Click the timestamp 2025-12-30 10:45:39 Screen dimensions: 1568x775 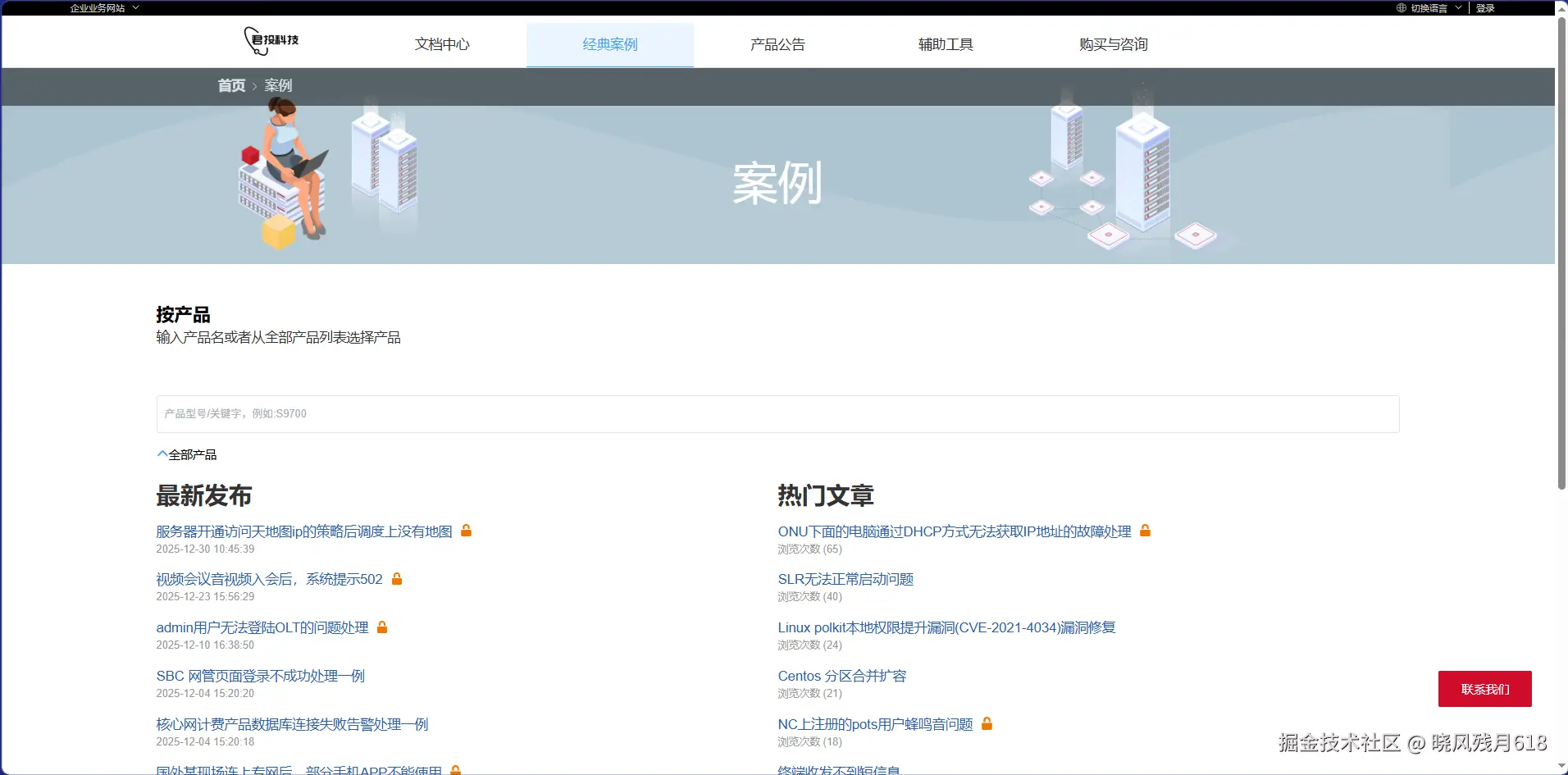(x=206, y=549)
